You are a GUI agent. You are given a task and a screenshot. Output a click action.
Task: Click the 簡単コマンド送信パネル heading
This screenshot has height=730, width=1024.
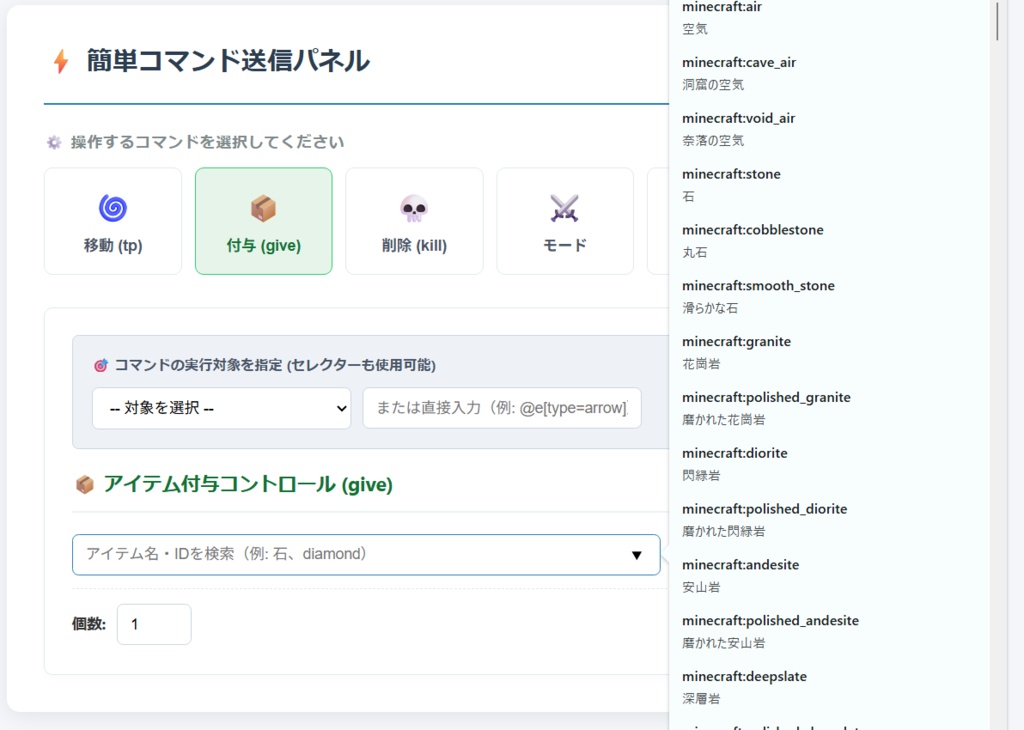click(x=228, y=61)
